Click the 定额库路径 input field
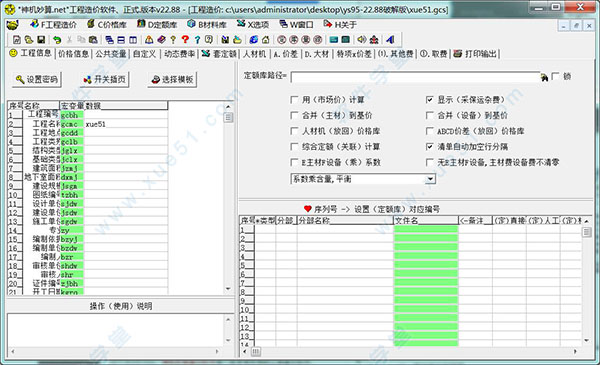The height and width of the screenshot is (365, 600). 415,77
